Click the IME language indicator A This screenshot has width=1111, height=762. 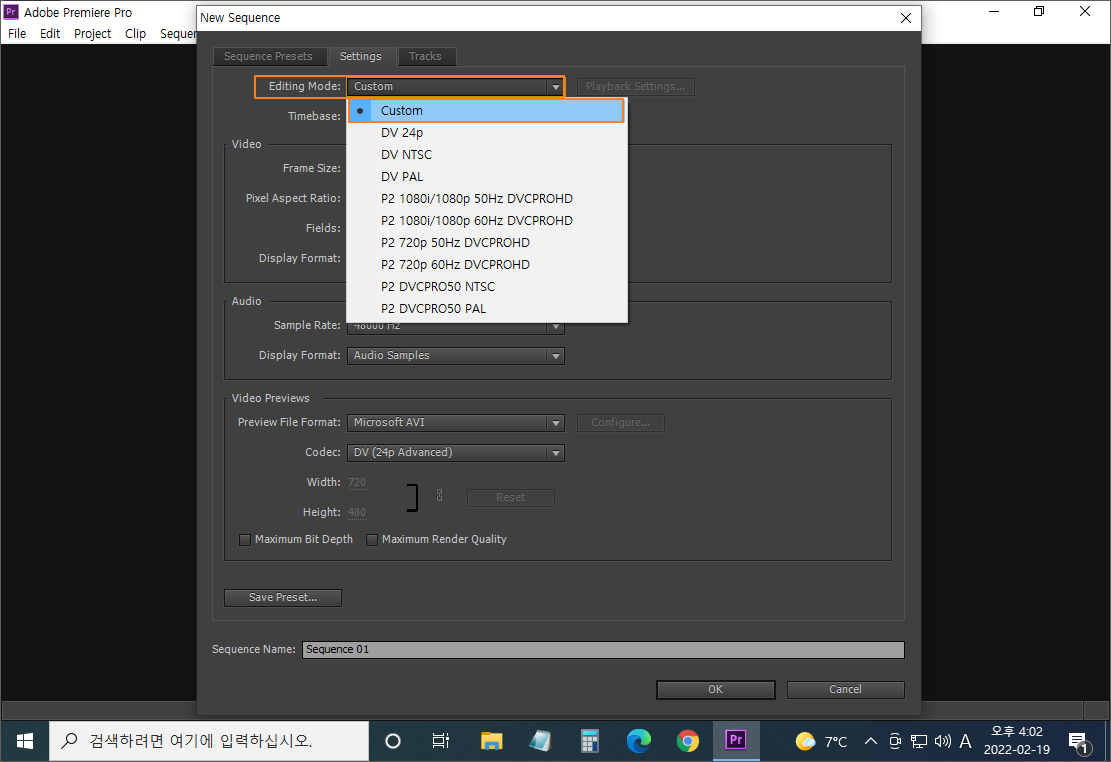point(965,741)
